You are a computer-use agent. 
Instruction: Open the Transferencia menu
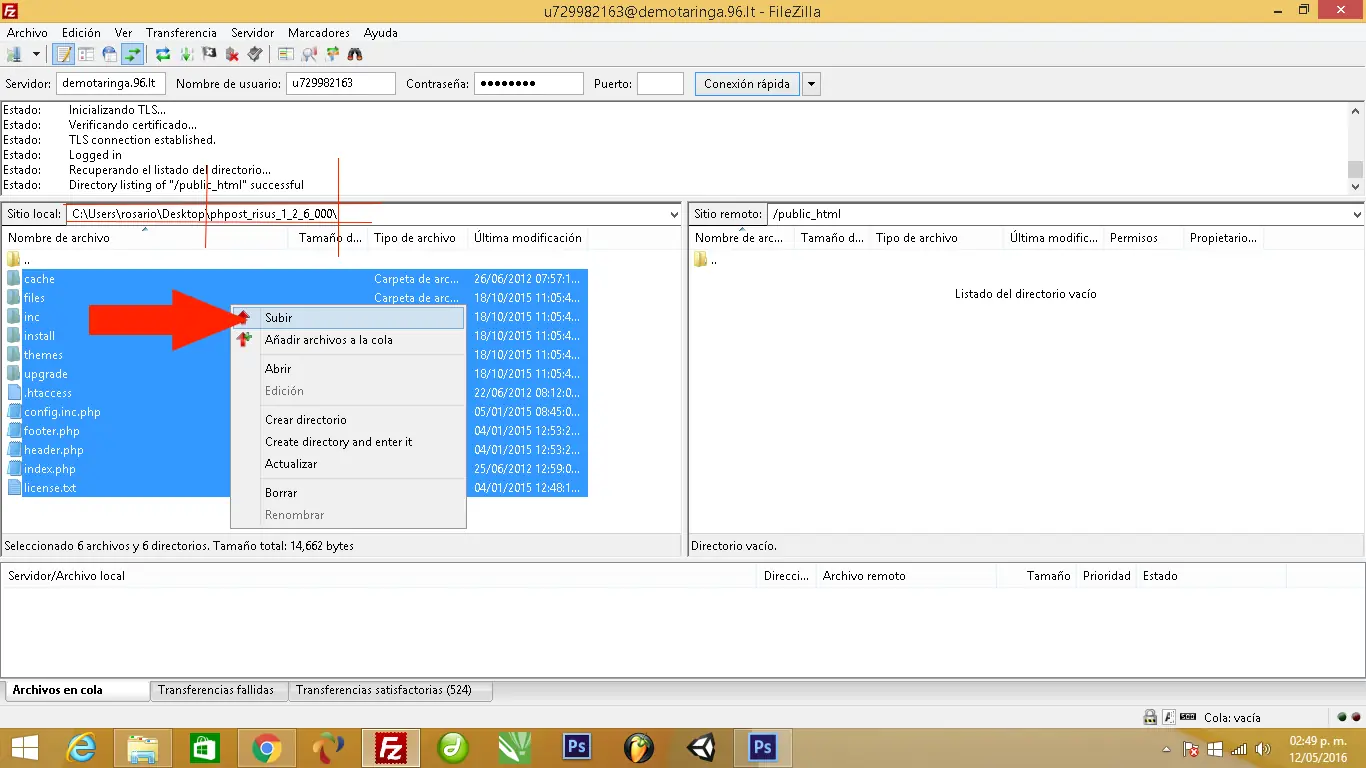[x=181, y=33]
